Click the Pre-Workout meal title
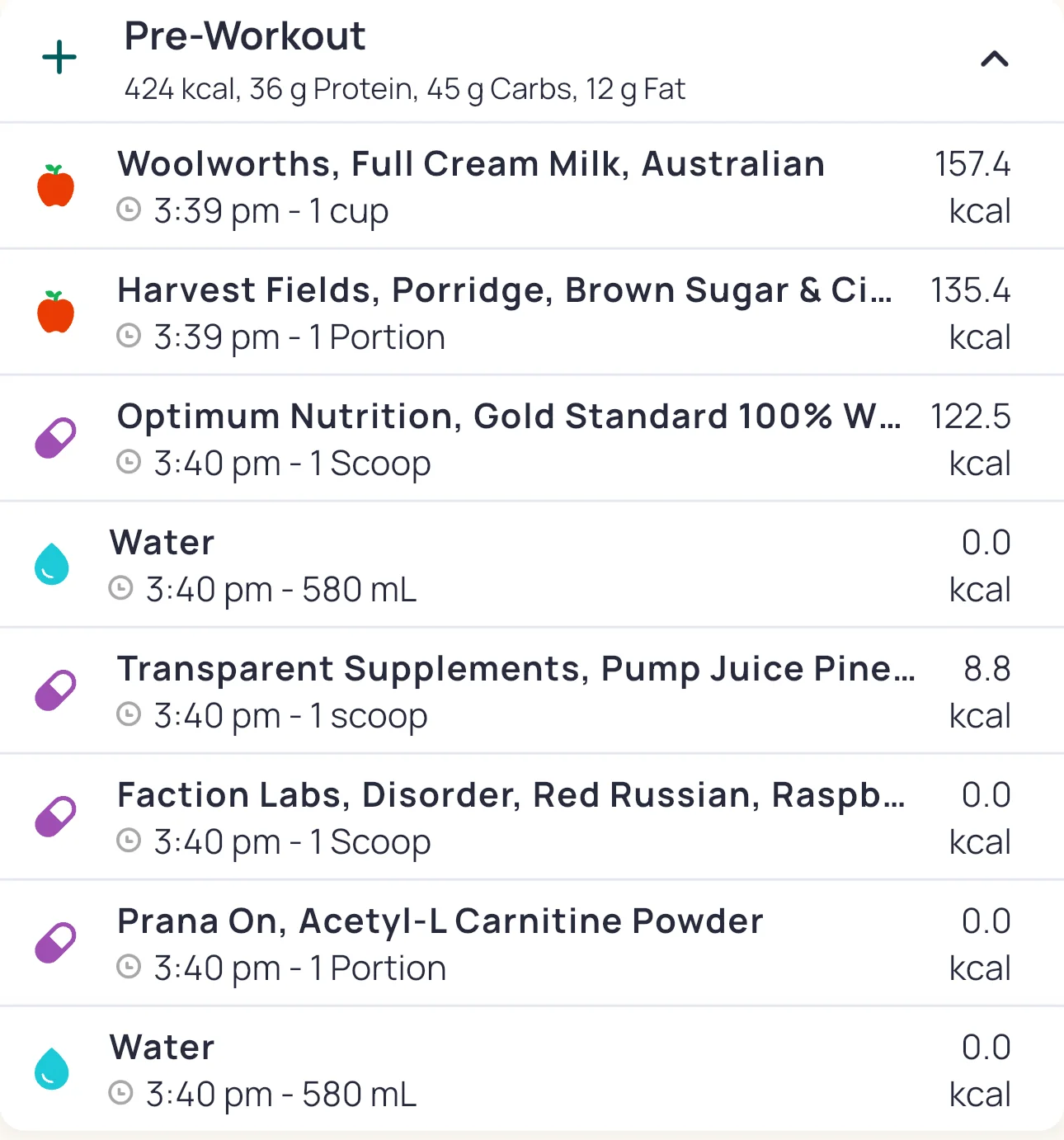Viewport: 1064px width, 1140px height. (245, 36)
